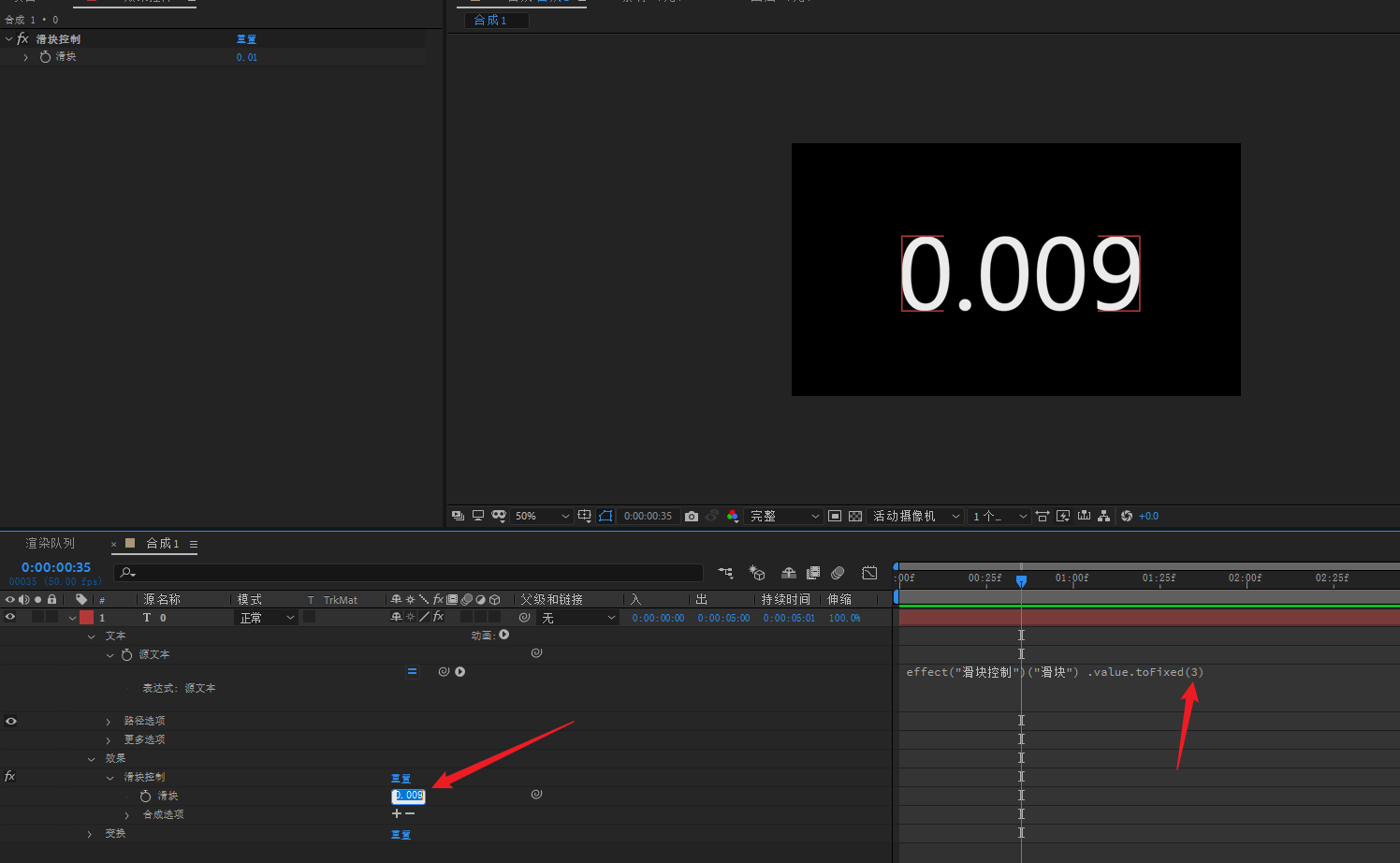Click 重置 link beside 滑块控制 in timeline
The image size is (1400, 863).
coord(401,778)
